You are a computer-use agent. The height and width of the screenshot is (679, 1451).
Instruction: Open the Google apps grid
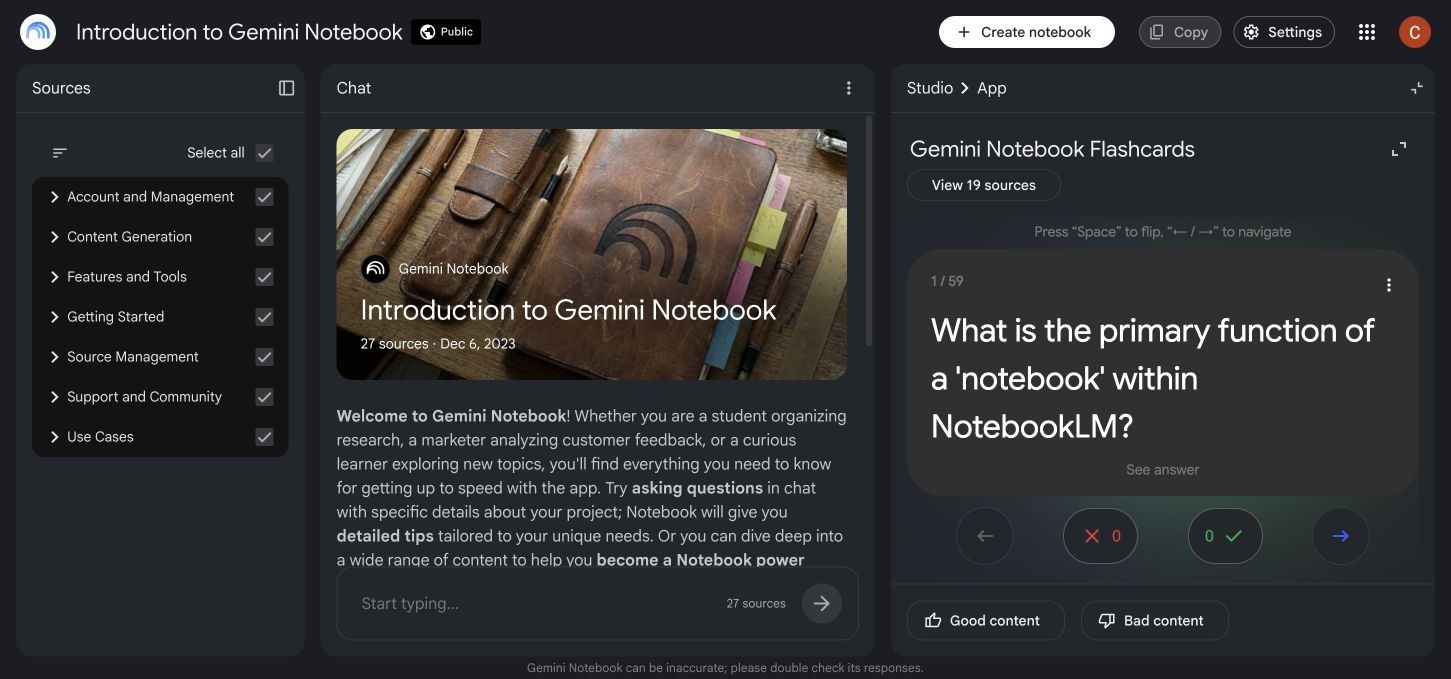[1367, 32]
